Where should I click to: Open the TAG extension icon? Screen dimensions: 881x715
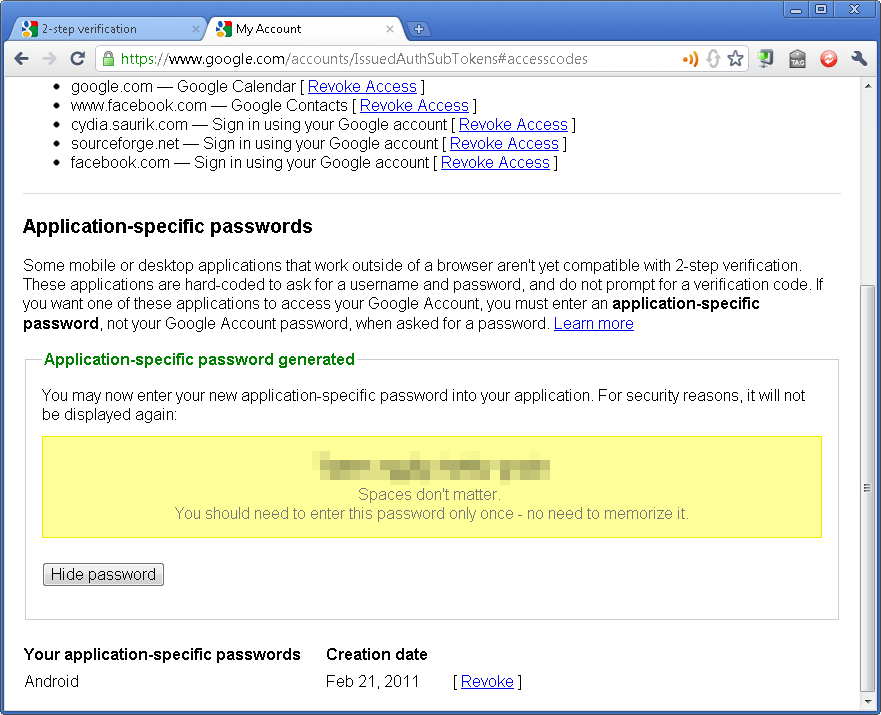(797, 58)
